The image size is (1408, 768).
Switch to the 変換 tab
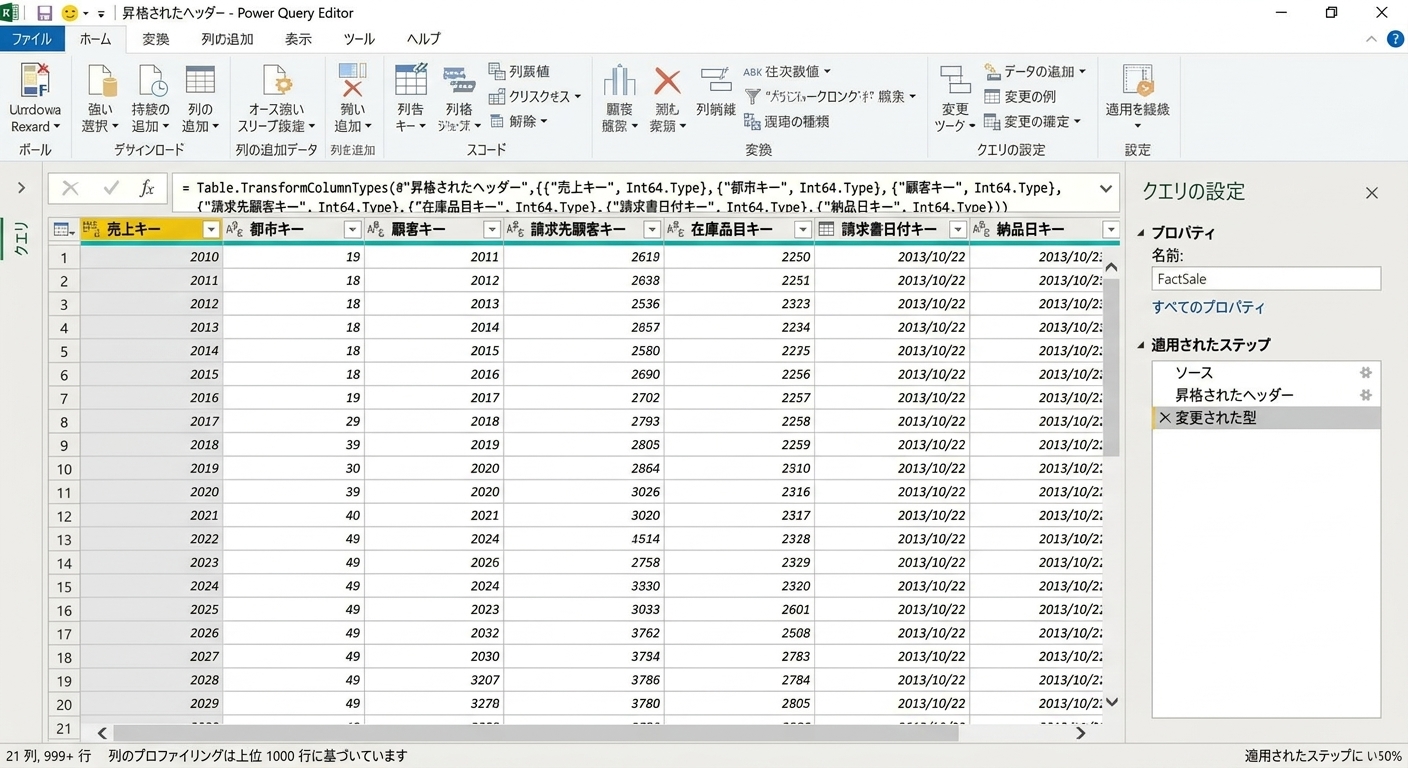point(156,39)
